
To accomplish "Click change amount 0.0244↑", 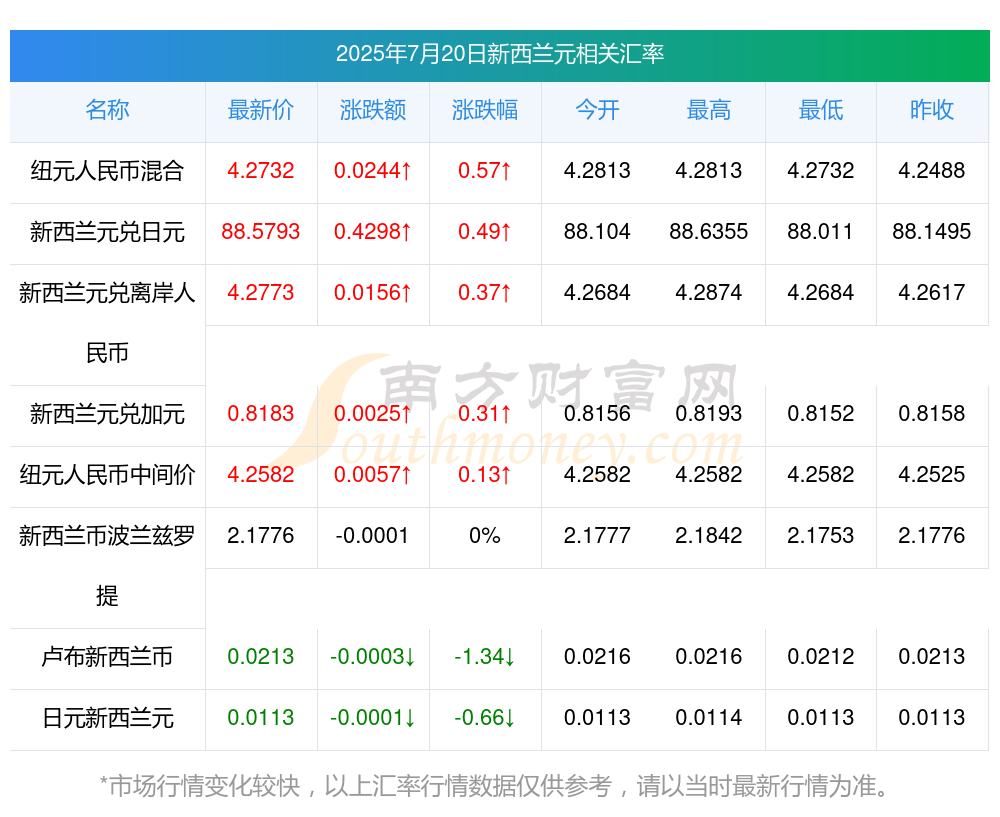I will (373, 171).
